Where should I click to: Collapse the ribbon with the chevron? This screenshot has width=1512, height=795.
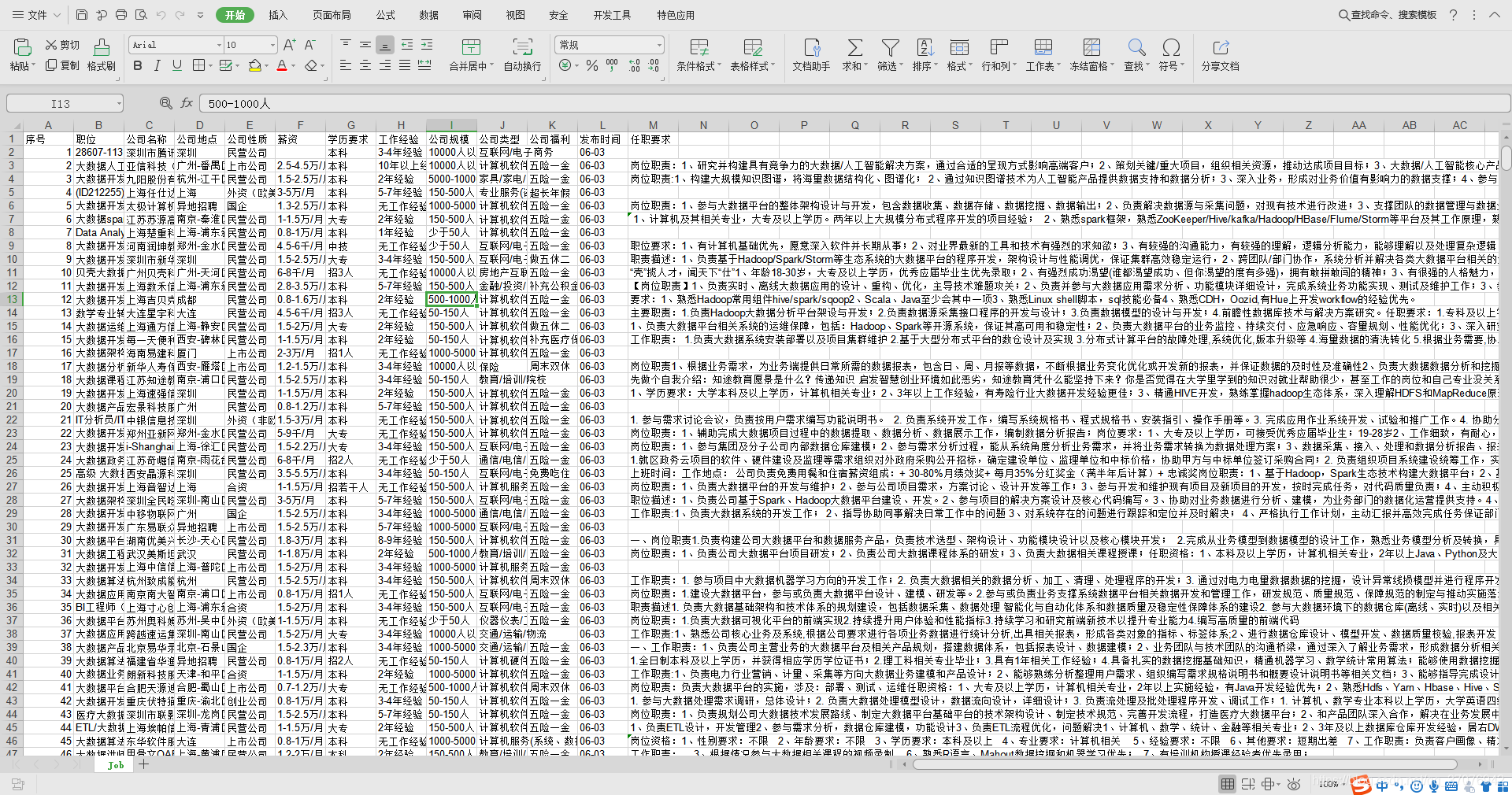(x=1495, y=15)
